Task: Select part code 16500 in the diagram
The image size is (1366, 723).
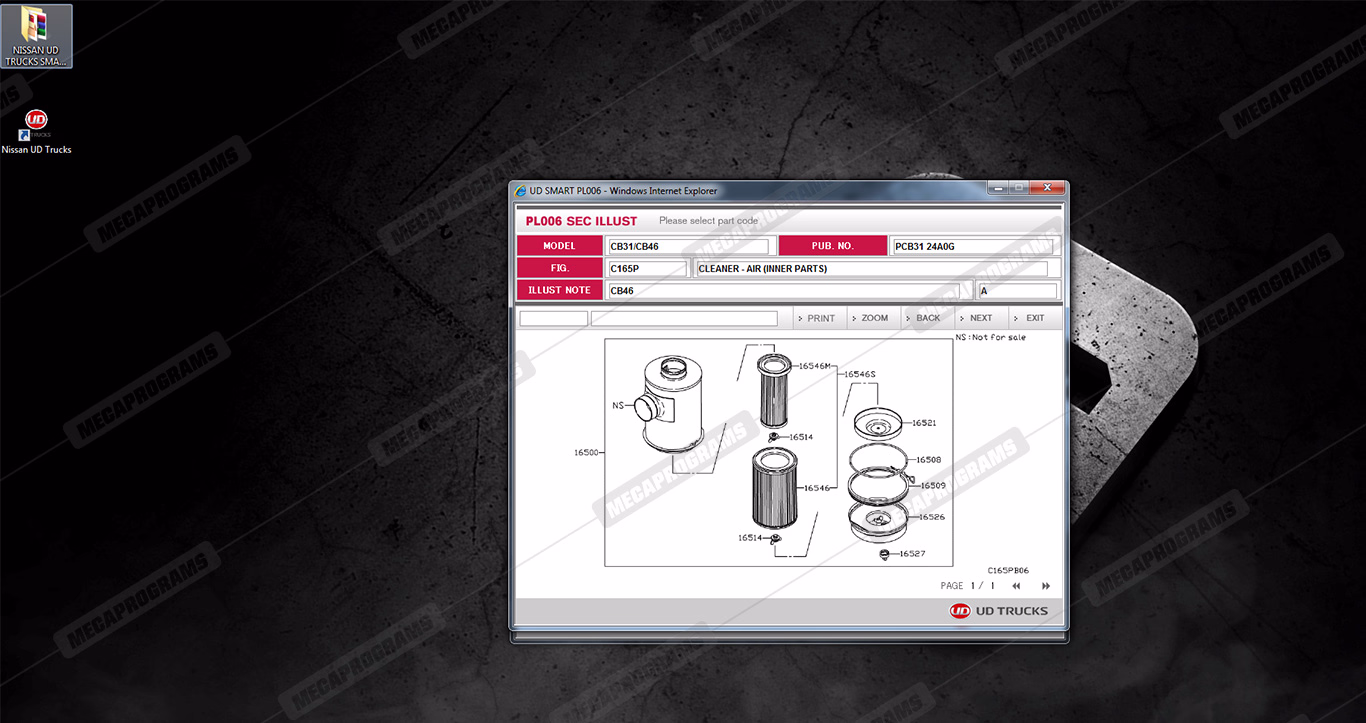Action: coord(586,453)
